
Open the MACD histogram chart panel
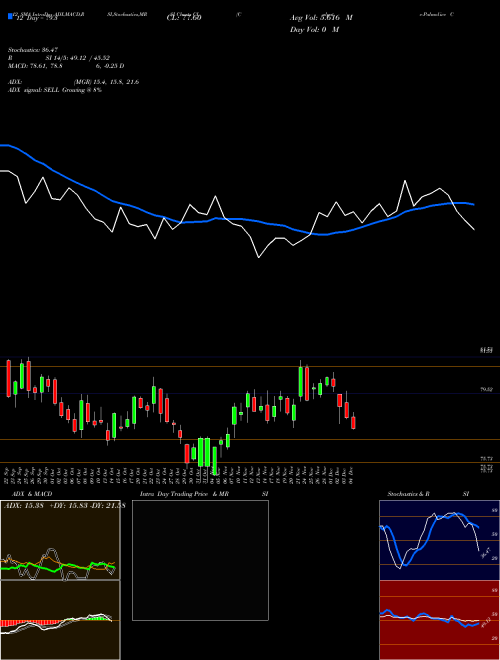[60, 620]
